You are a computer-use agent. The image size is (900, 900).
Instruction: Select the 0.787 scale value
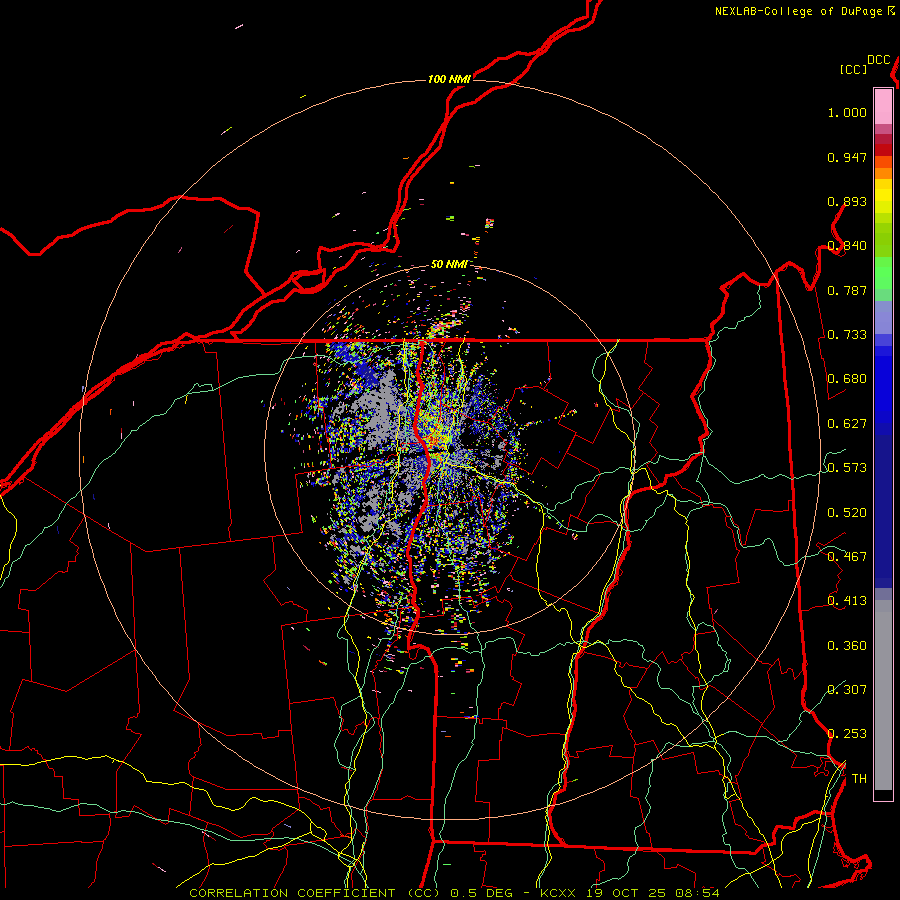847,290
